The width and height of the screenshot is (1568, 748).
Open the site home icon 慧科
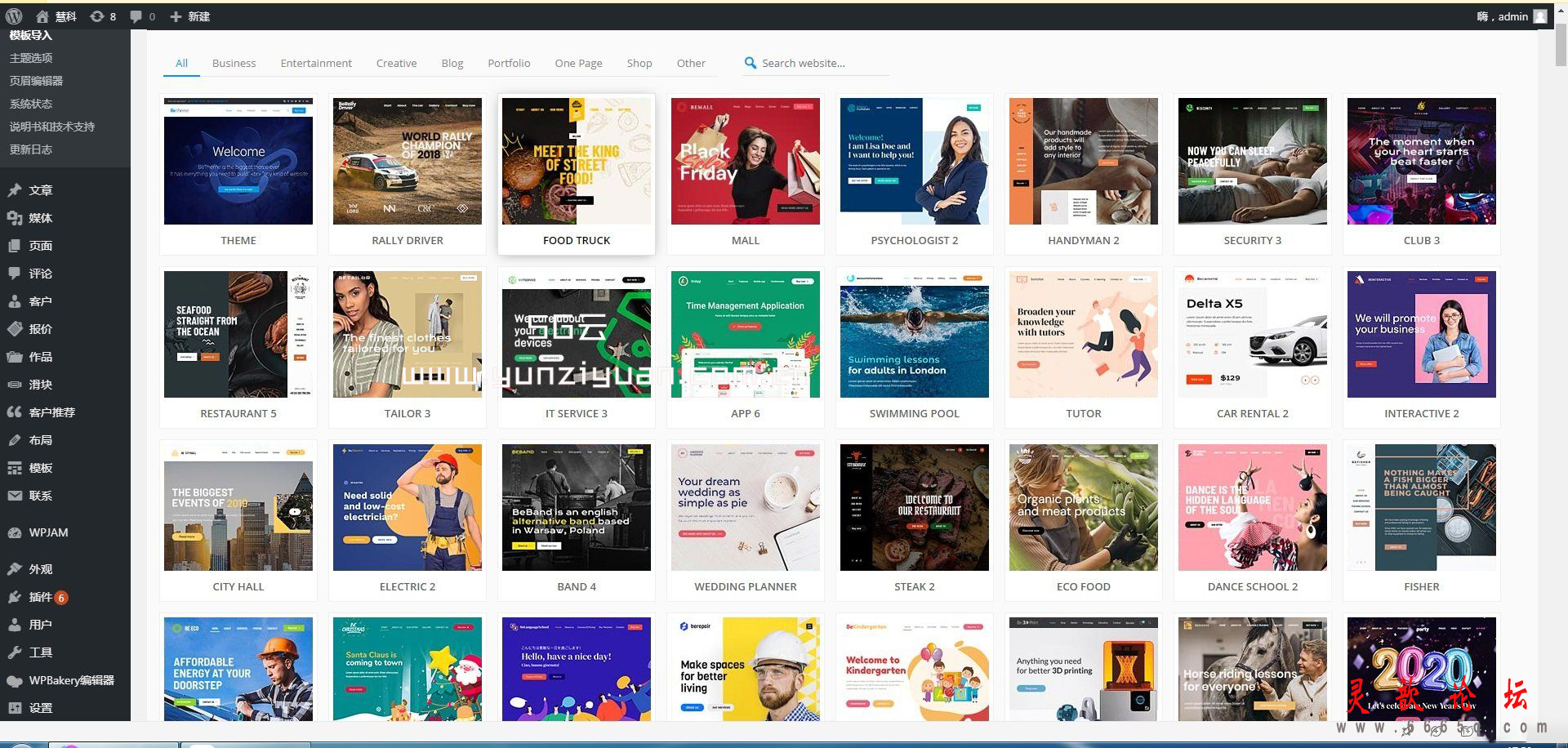point(42,16)
